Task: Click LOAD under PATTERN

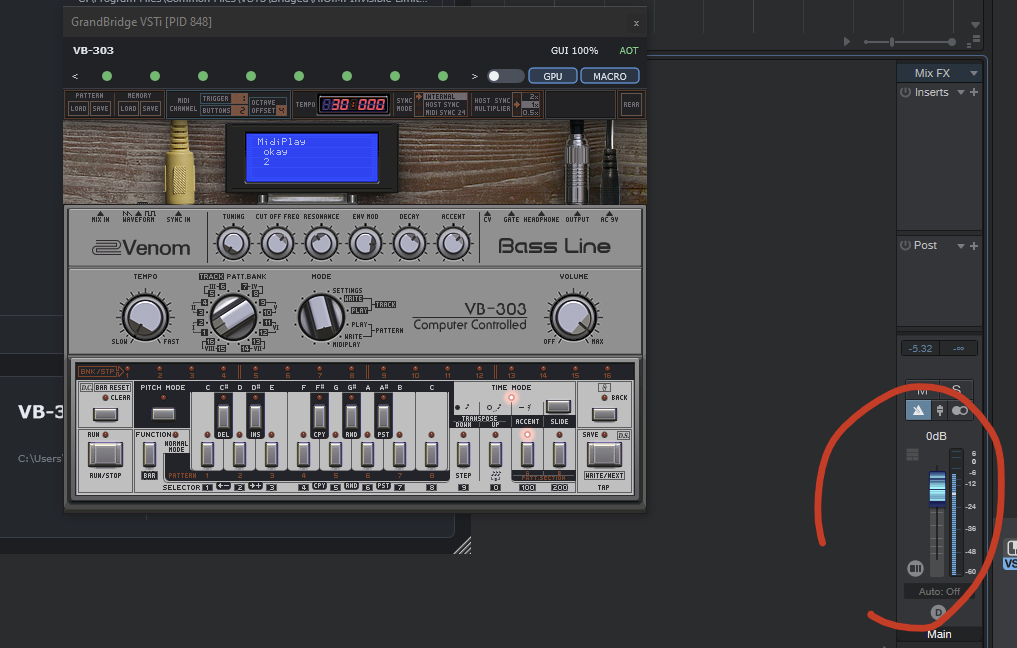Action: [78, 109]
